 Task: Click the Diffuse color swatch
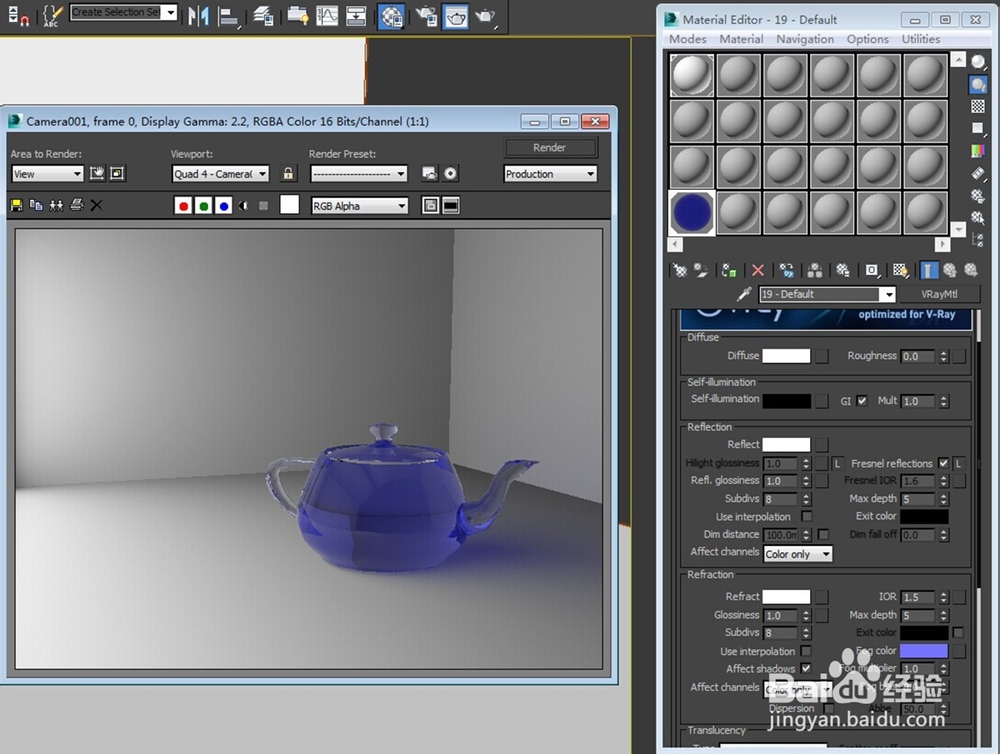coord(786,355)
